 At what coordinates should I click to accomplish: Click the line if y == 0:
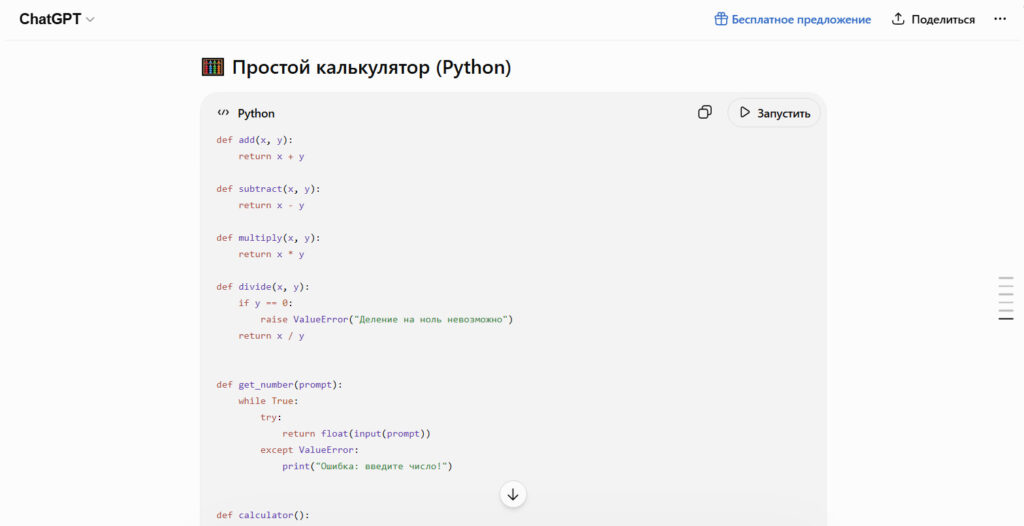266,303
